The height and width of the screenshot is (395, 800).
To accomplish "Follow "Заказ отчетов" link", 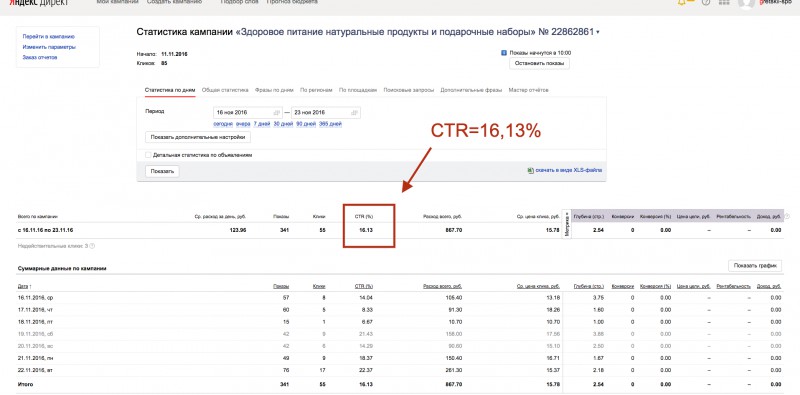I will pos(40,57).
